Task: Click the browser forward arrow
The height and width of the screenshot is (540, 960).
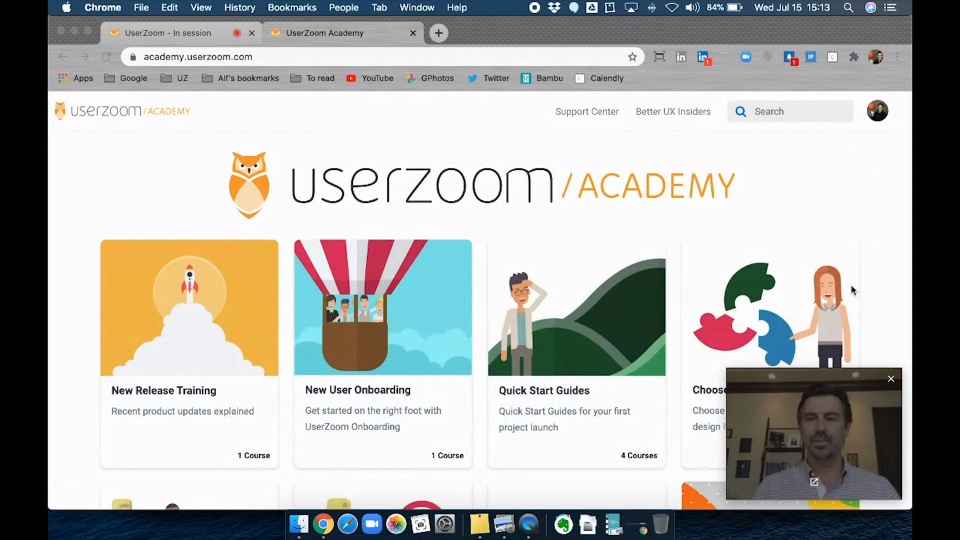Action: (x=84, y=57)
